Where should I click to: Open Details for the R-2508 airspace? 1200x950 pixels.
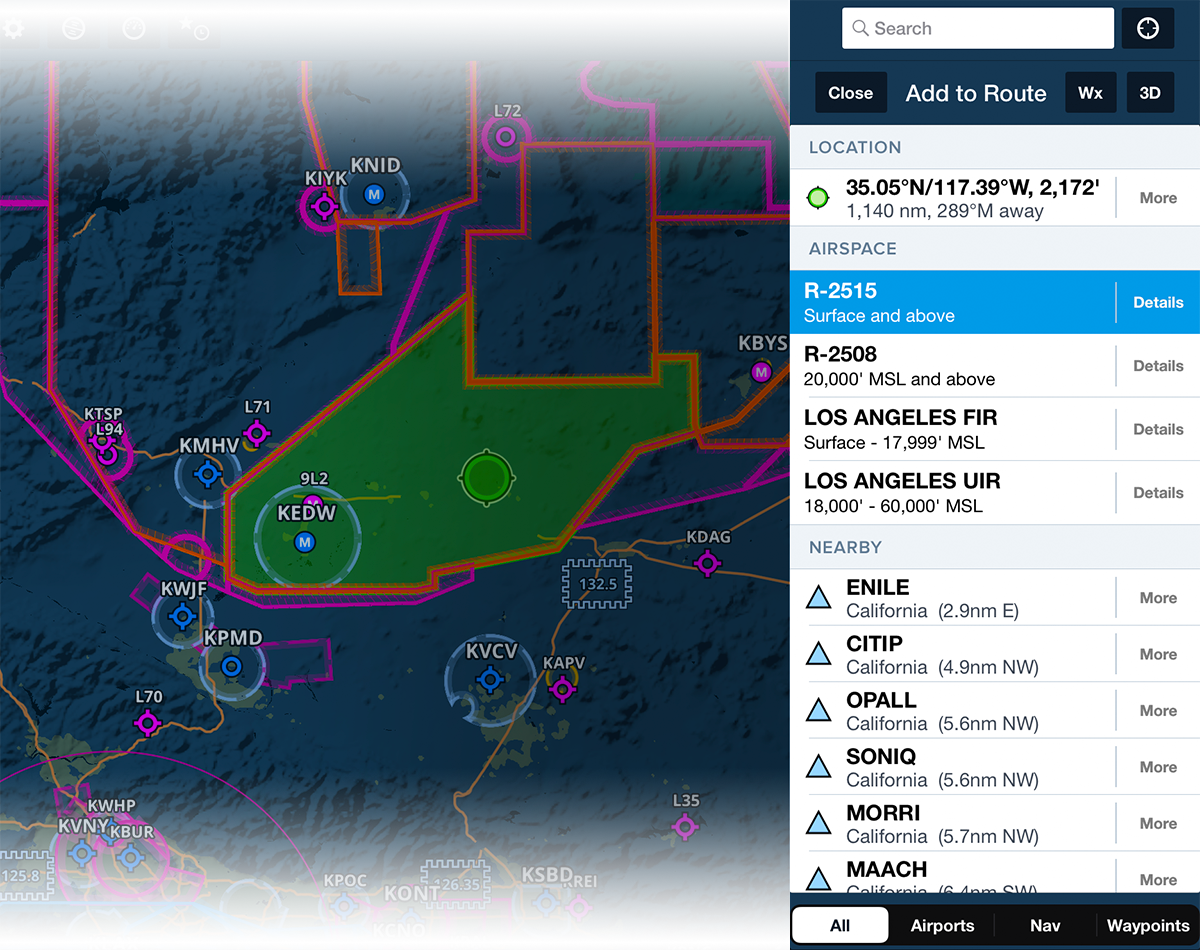tap(1157, 365)
